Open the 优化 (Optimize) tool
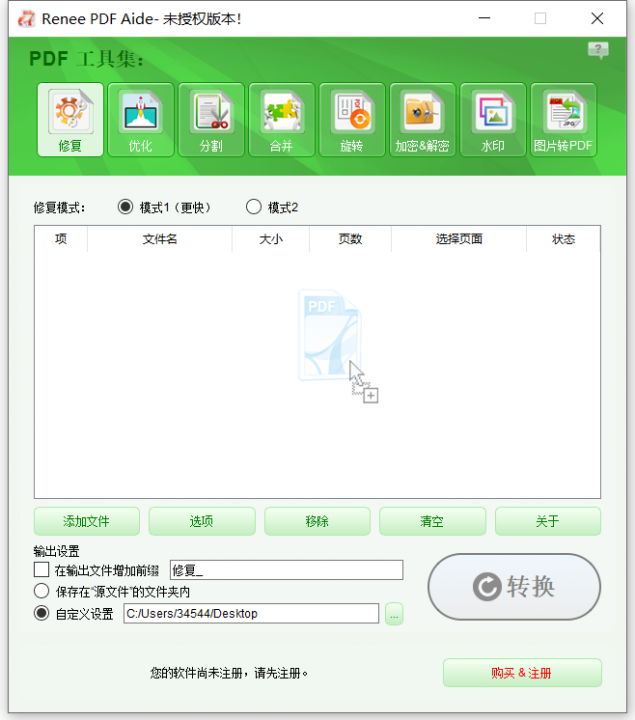The image size is (635, 720). pyautogui.click(x=141, y=120)
